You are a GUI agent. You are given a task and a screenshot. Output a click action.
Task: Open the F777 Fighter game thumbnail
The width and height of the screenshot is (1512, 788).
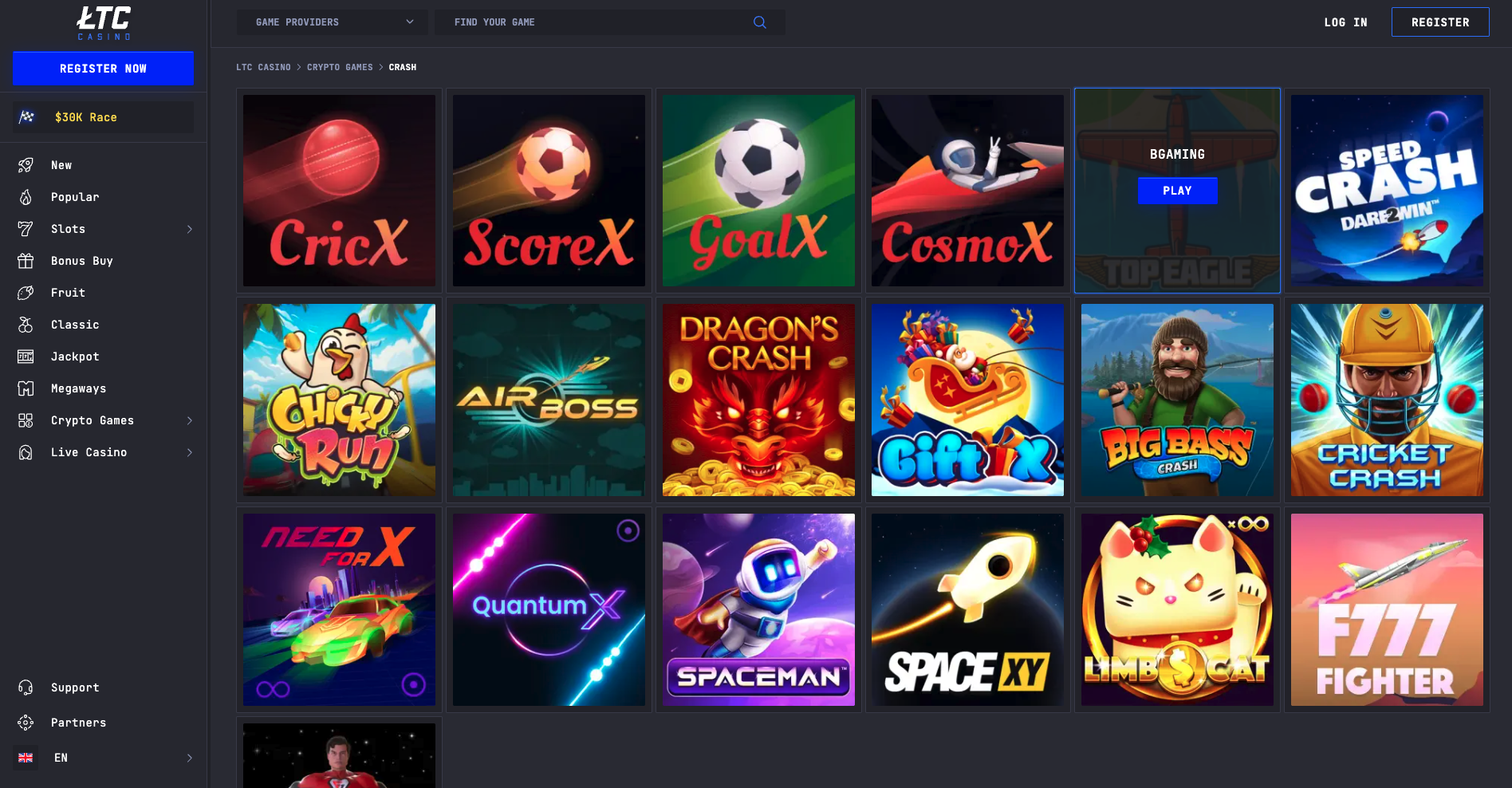[x=1387, y=609]
